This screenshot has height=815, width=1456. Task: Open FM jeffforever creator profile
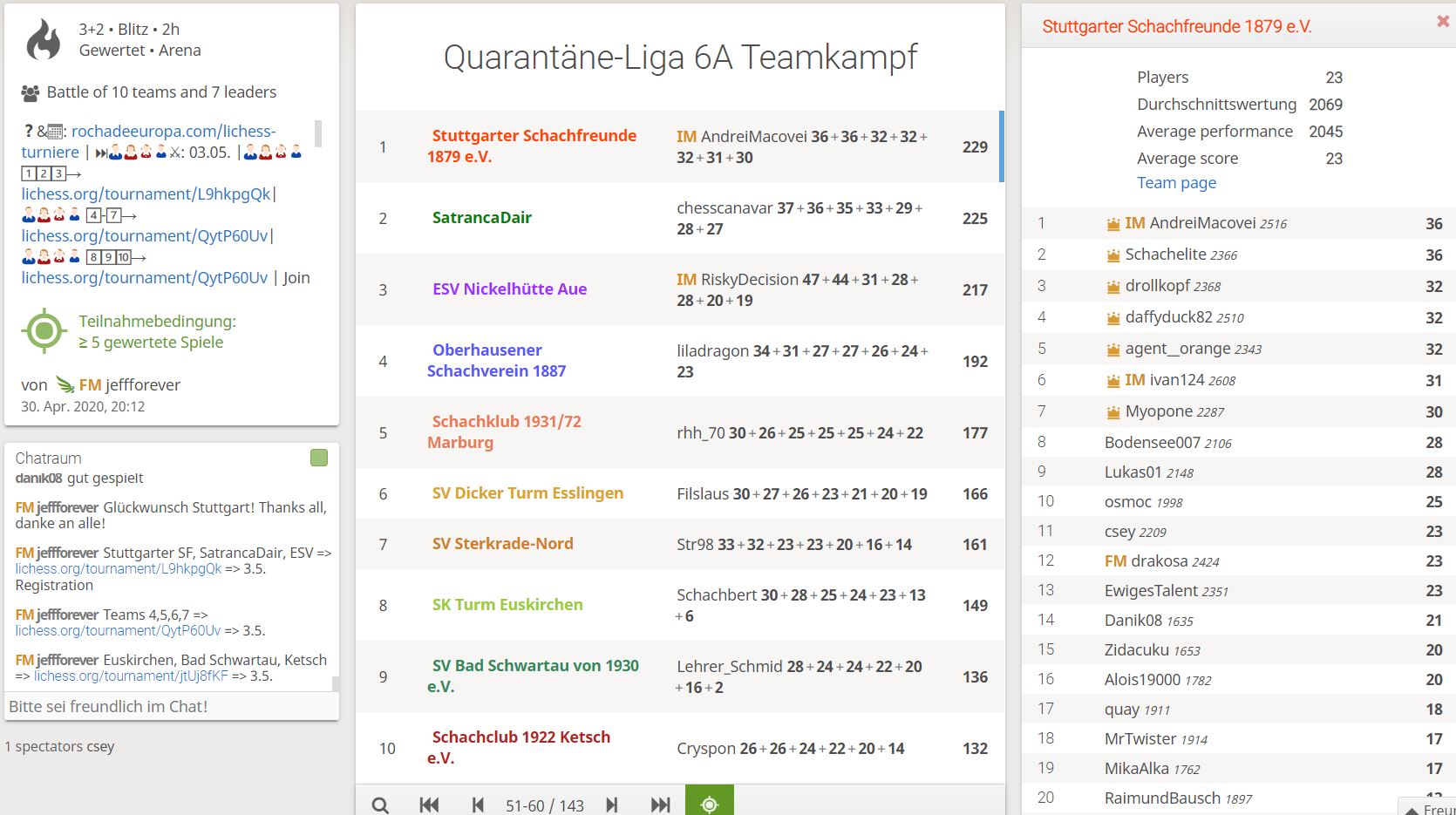(130, 384)
